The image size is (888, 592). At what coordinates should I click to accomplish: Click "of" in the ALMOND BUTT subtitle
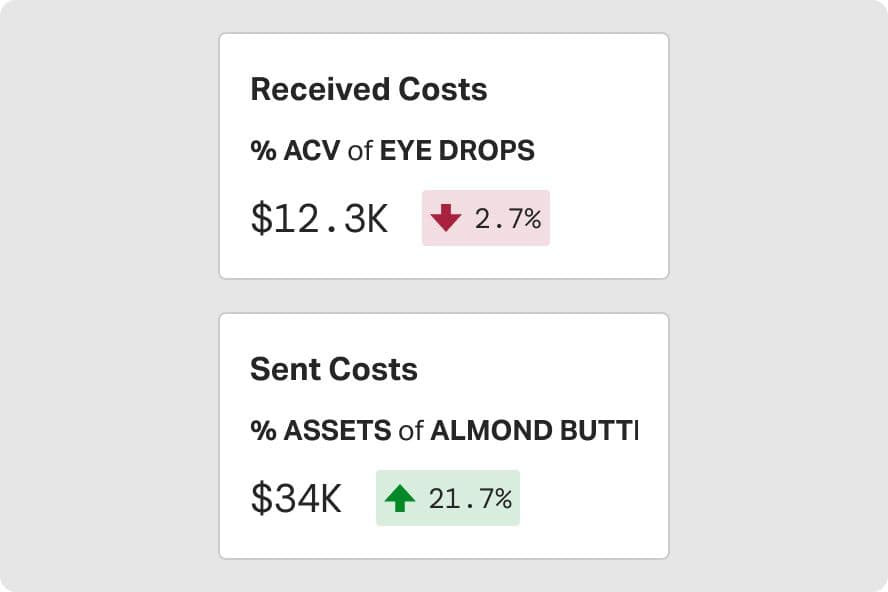[x=411, y=431]
